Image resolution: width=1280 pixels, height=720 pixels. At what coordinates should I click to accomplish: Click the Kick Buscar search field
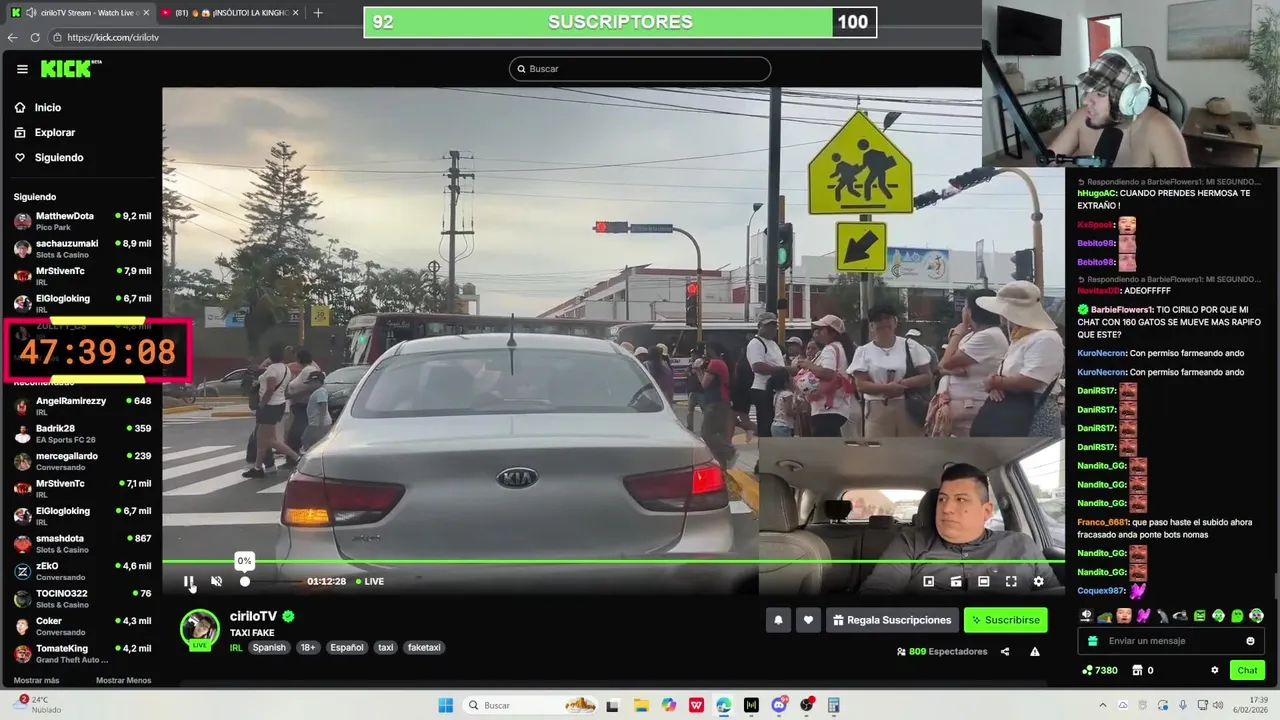pyautogui.click(x=640, y=69)
